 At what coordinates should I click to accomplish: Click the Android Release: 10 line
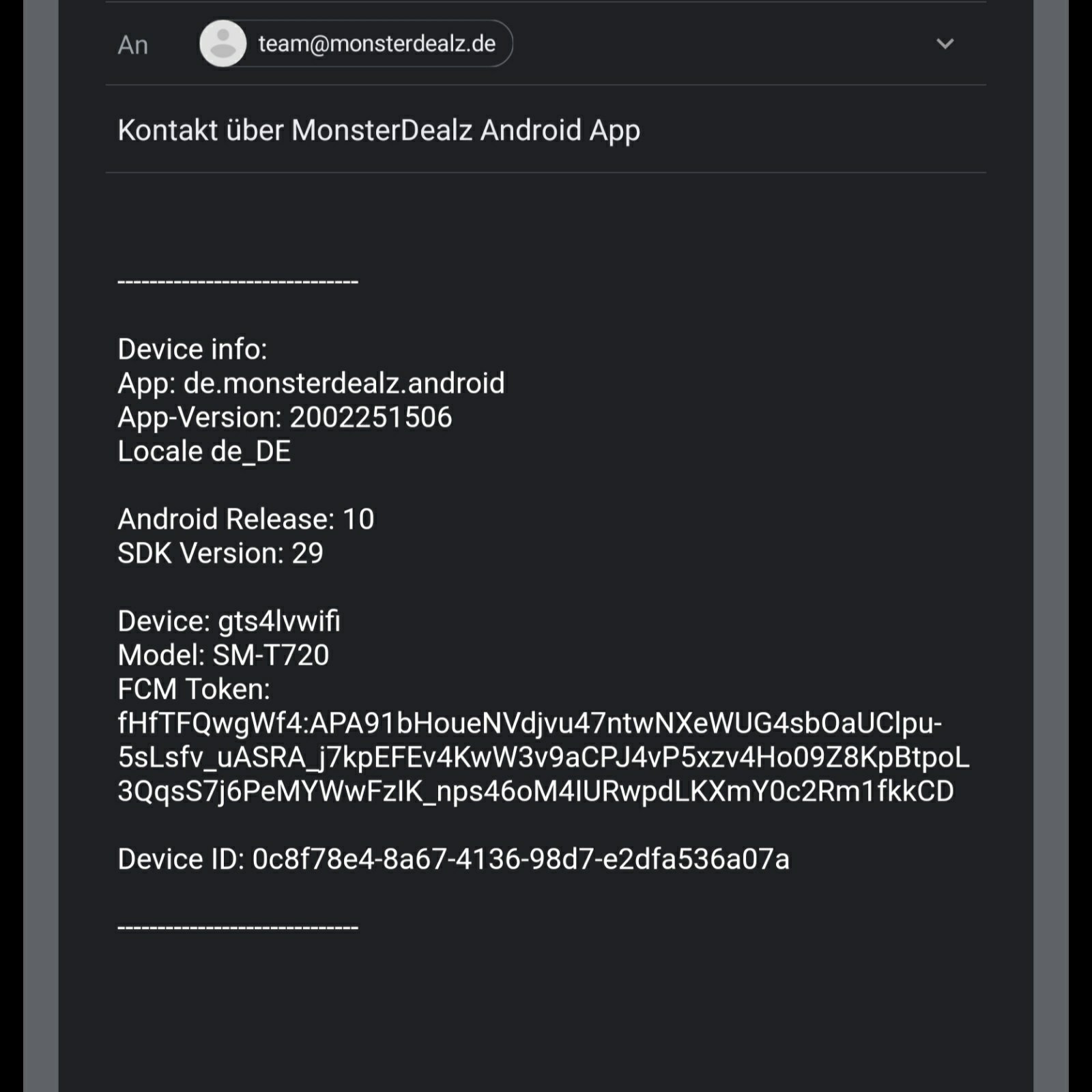(246, 519)
